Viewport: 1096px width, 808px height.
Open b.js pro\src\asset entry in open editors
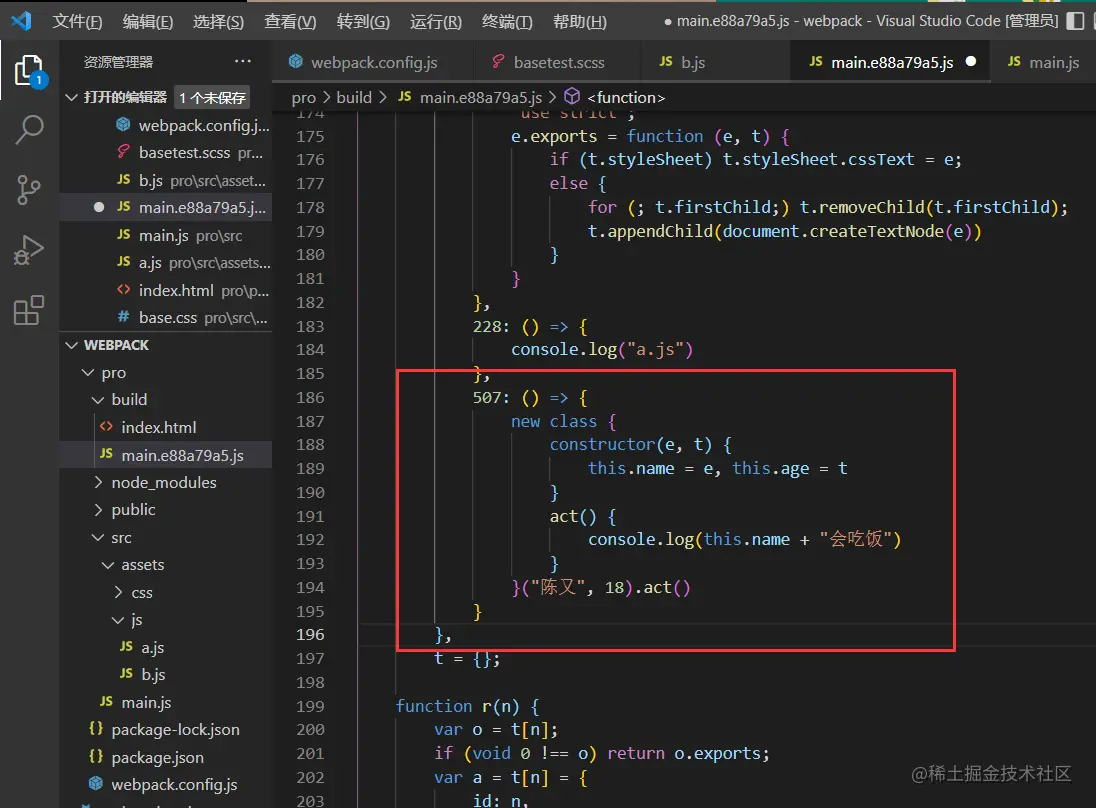click(x=166, y=180)
